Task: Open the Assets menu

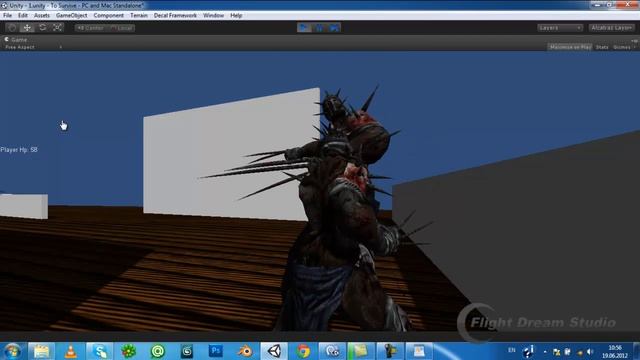Action: (x=42, y=16)
